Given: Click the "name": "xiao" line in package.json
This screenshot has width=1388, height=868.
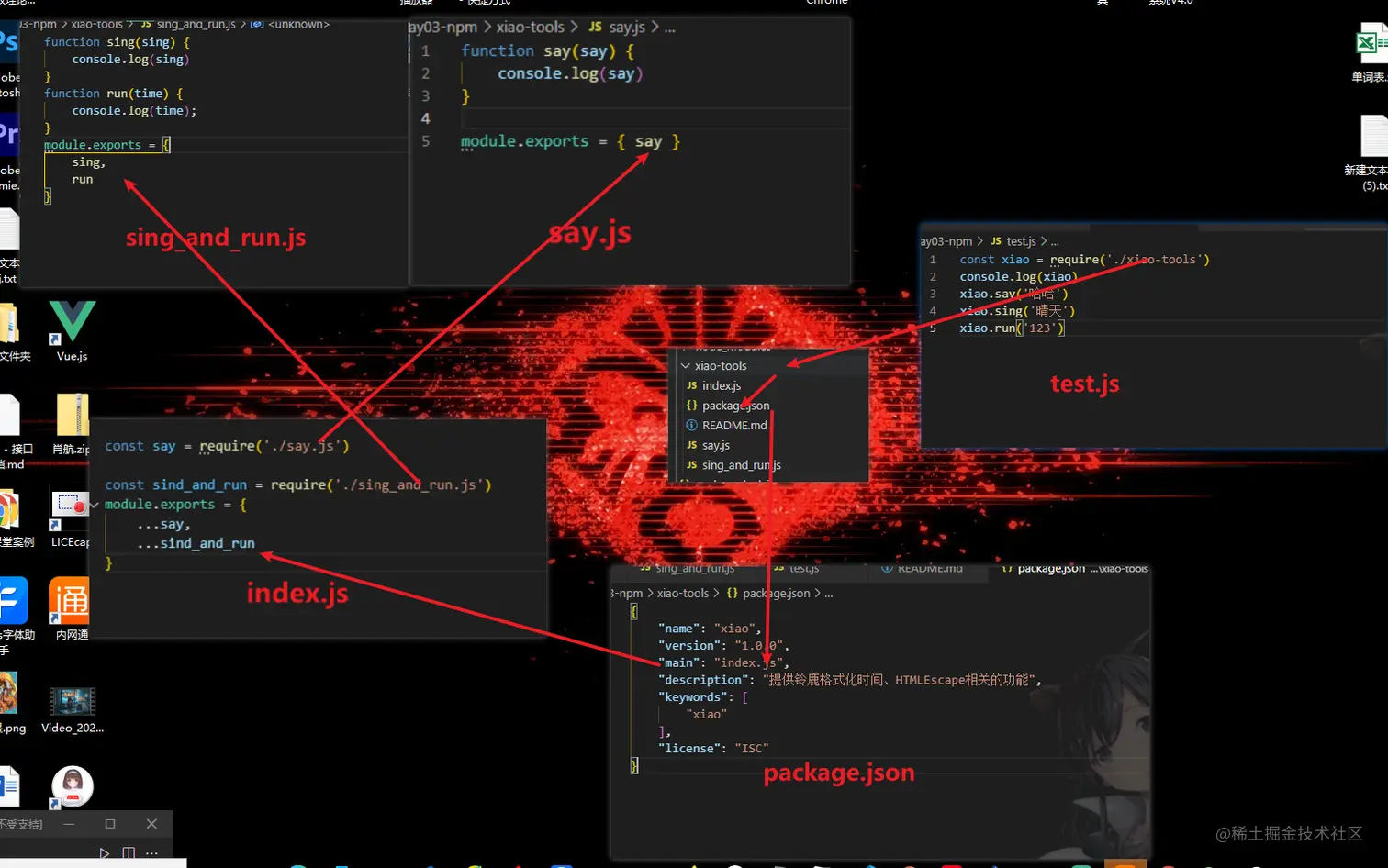Looking at the screenshot, I should tap(710, 629).
